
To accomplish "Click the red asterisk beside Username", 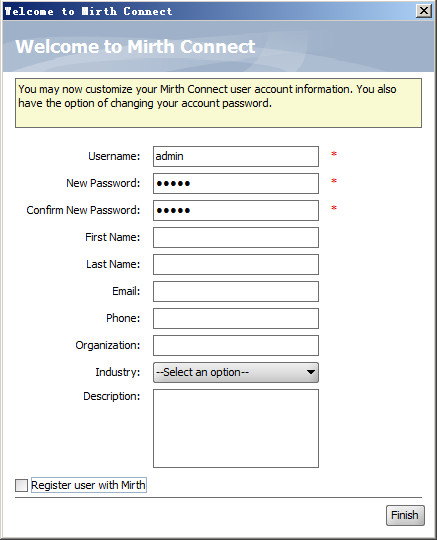I will tap(334, 154).
